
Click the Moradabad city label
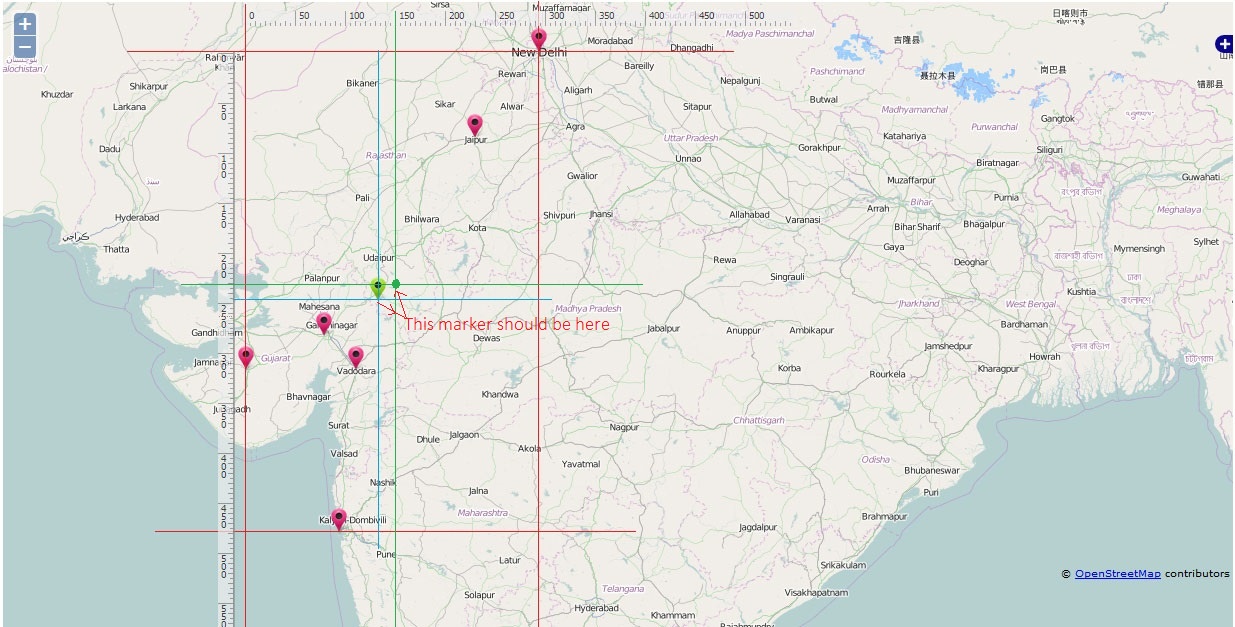[610, 41]
